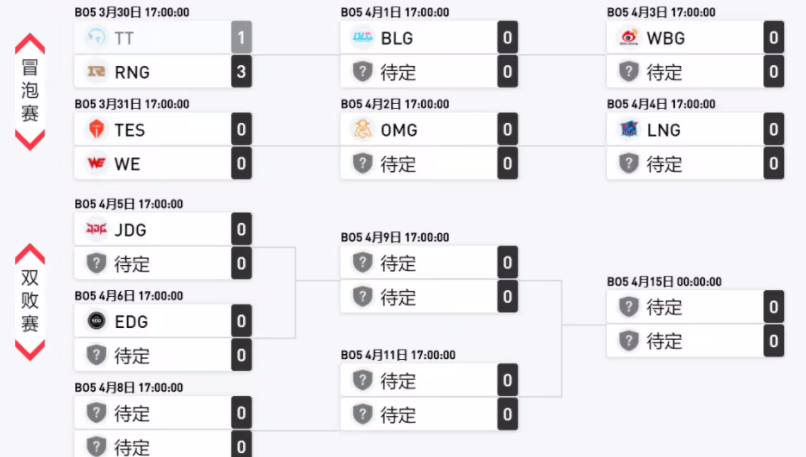Switch to the 双败赛 stage label

coord(30,301)
